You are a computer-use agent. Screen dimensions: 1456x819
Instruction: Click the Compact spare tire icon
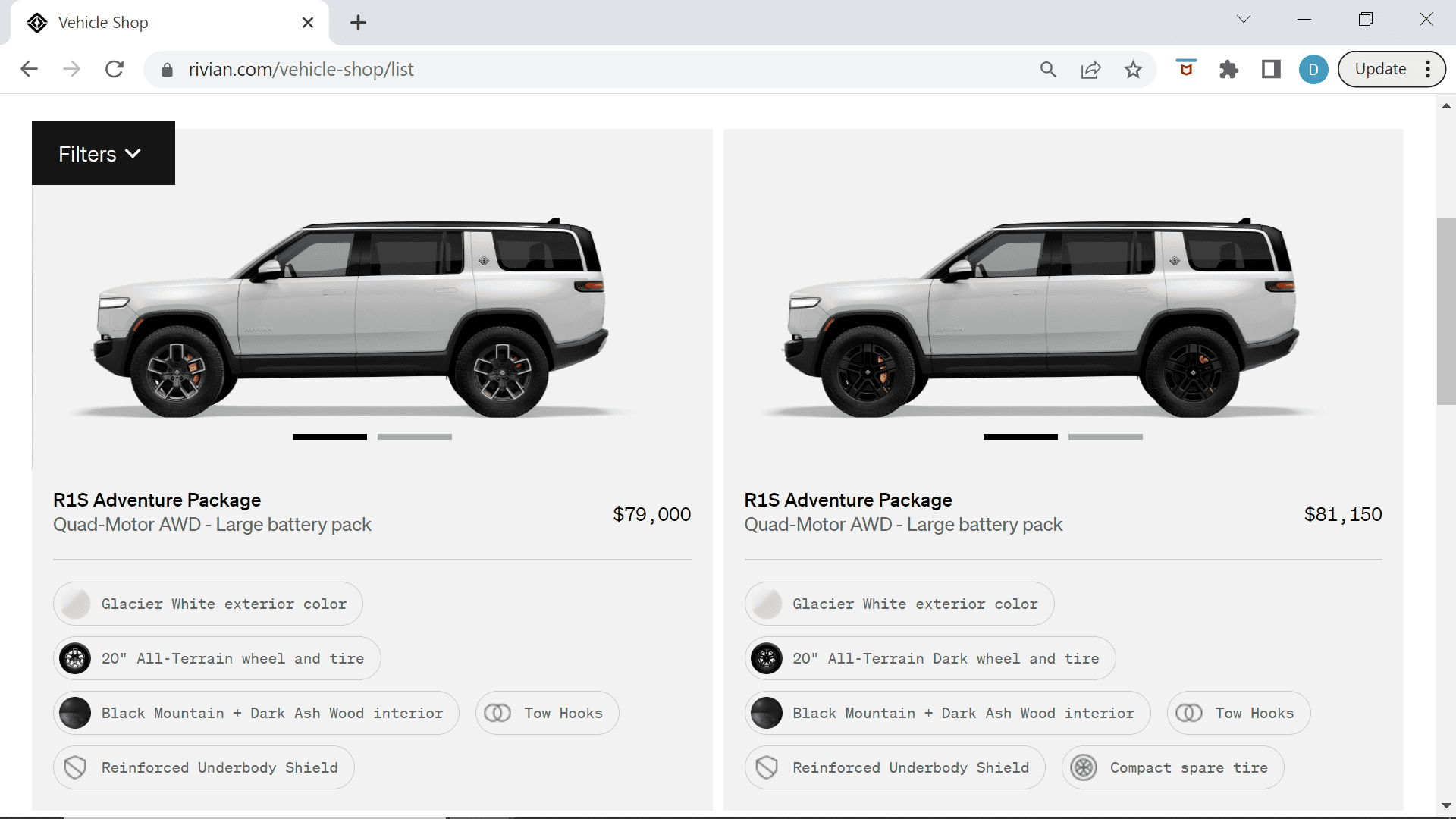pyautogui.click(x=1084, y=767)
